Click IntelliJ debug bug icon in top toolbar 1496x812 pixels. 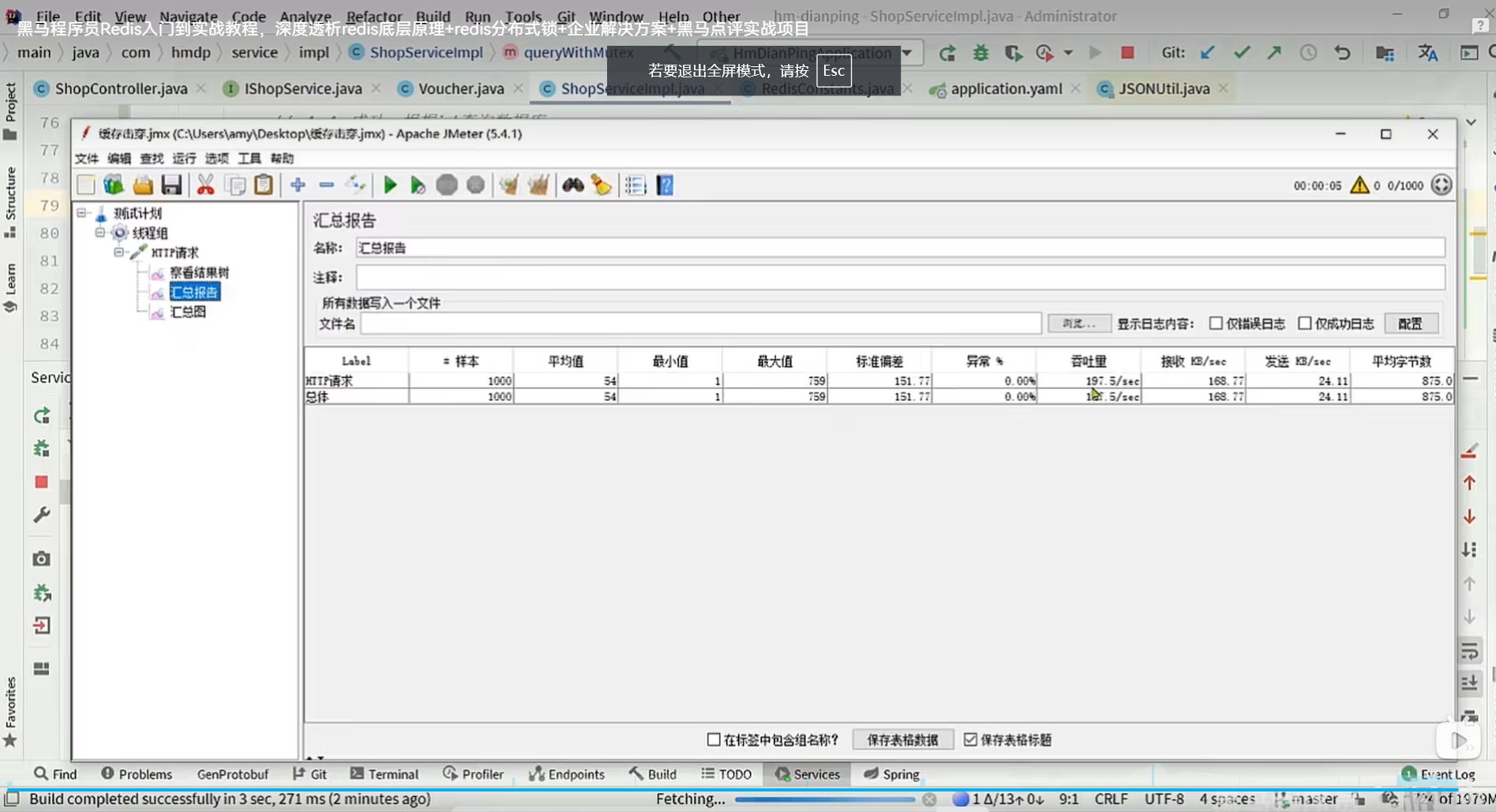pyautogui.click(x=980, y=53)
